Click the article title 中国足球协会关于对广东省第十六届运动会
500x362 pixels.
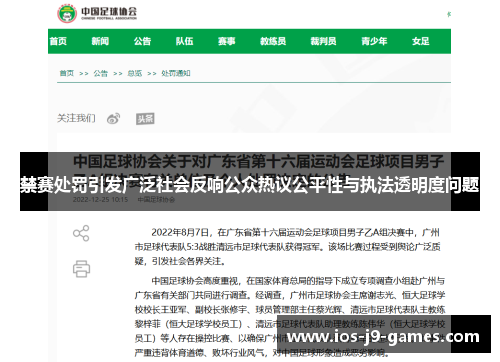258,169
